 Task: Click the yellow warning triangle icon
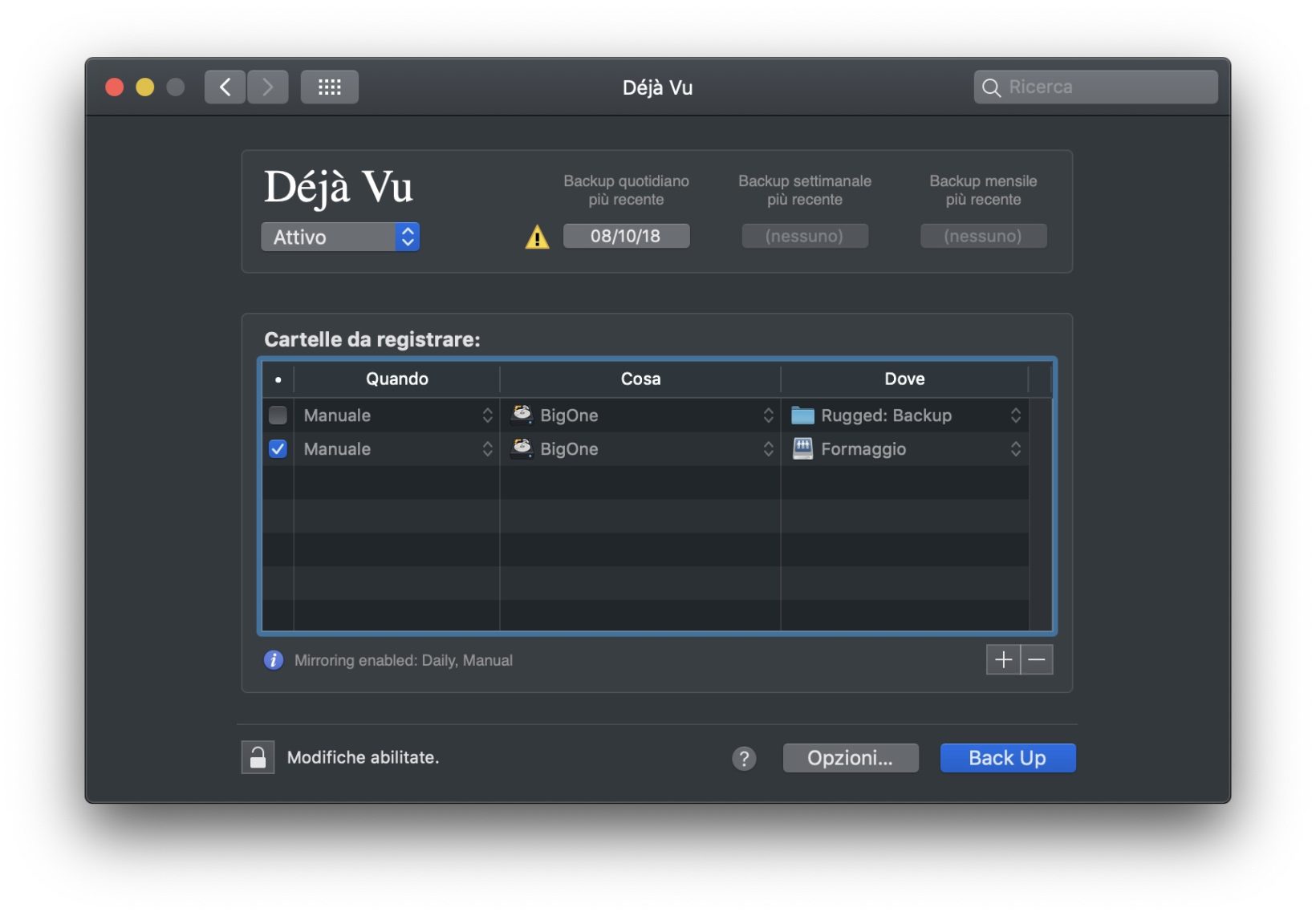click(537, 237)
